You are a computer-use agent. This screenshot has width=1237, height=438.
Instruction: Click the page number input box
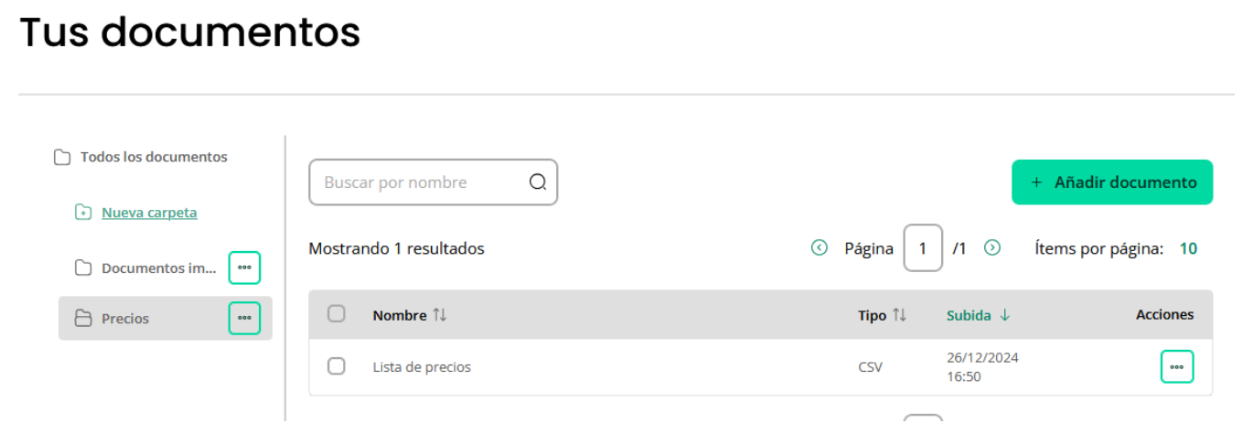pos(923,248)
